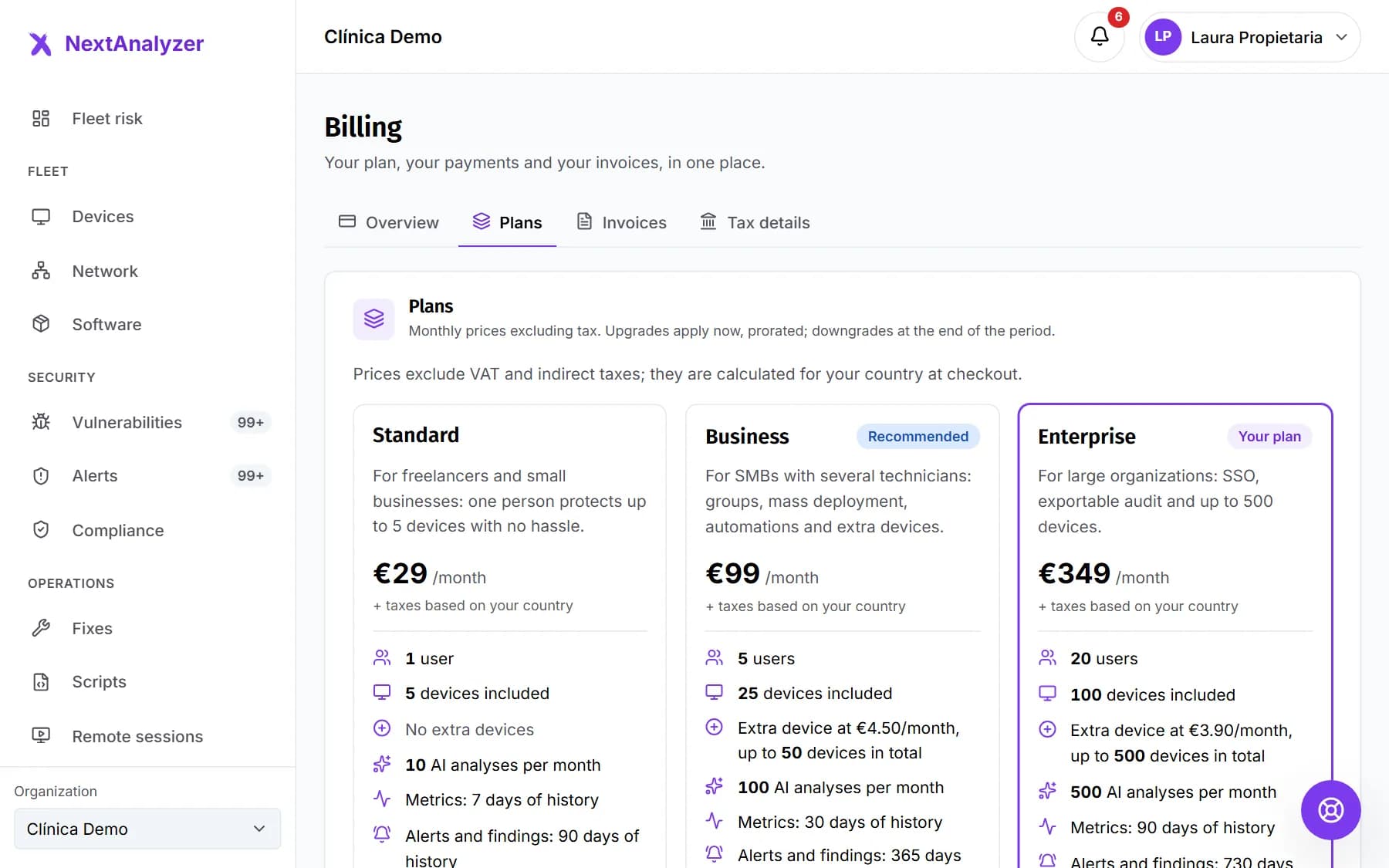Click the €99 /month price
This screenshot has width=1389, height=868.
point(762,574)
